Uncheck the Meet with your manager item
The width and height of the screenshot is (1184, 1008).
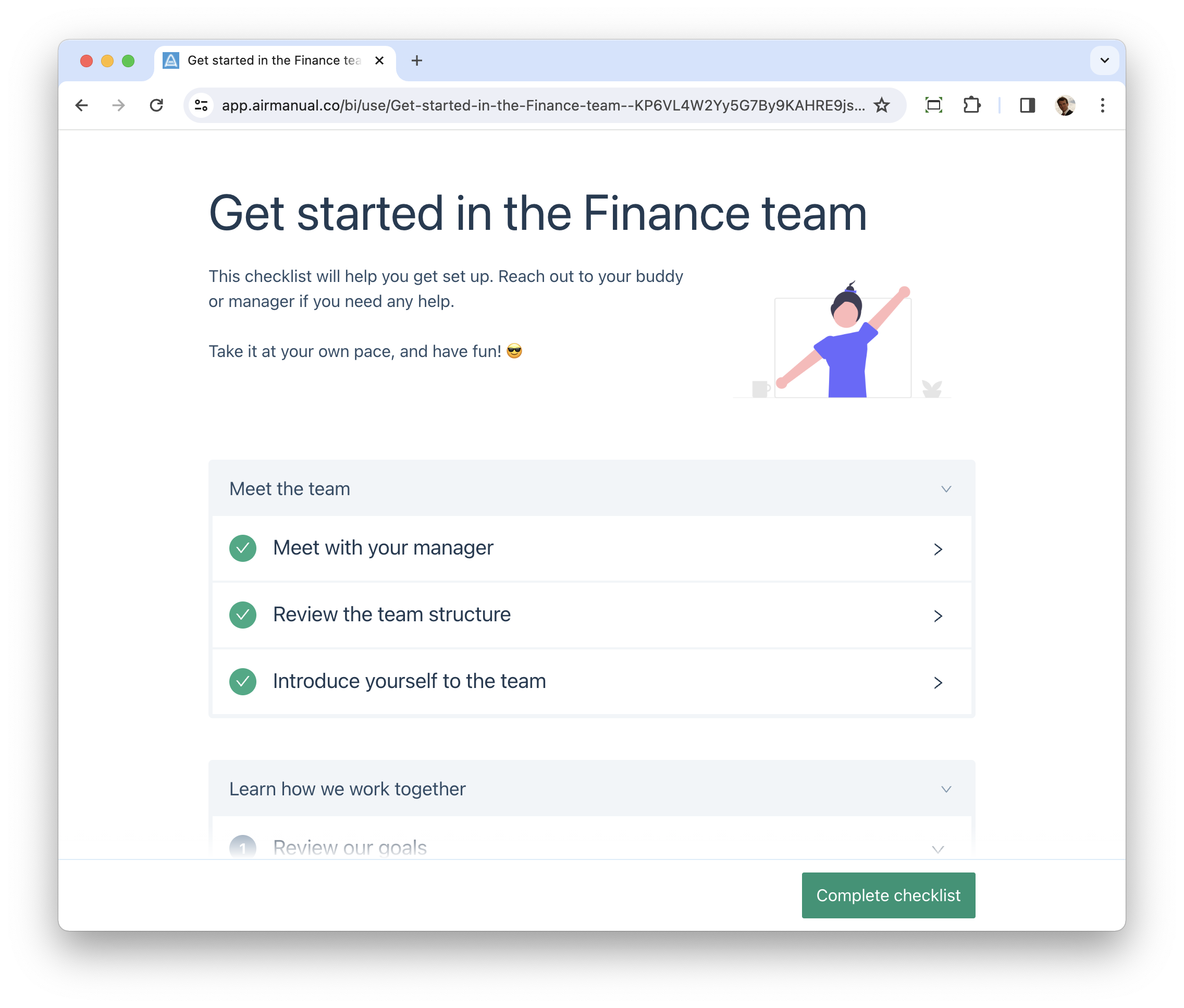pyautogui.click(x=243, y=548)
